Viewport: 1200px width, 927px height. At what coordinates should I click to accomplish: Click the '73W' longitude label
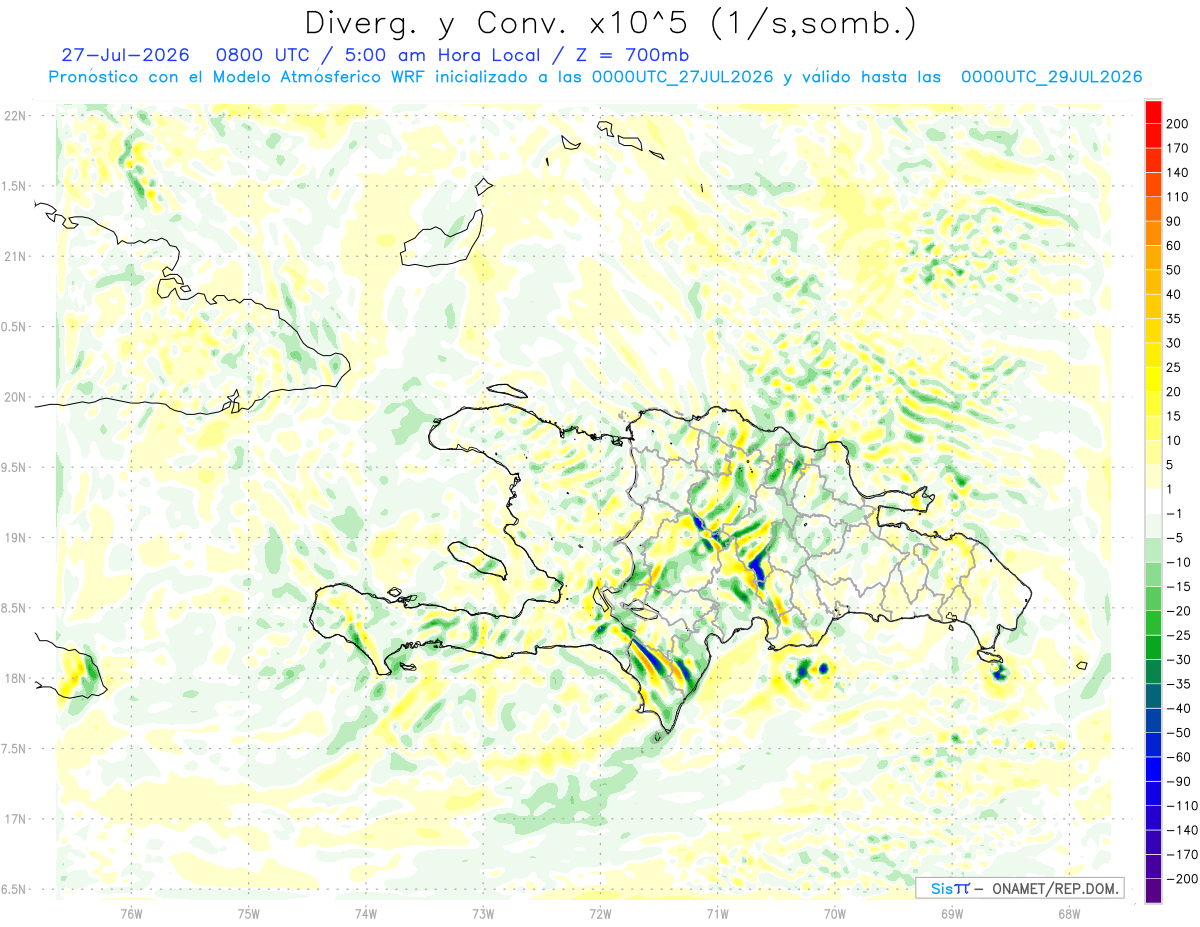(483, 913)
